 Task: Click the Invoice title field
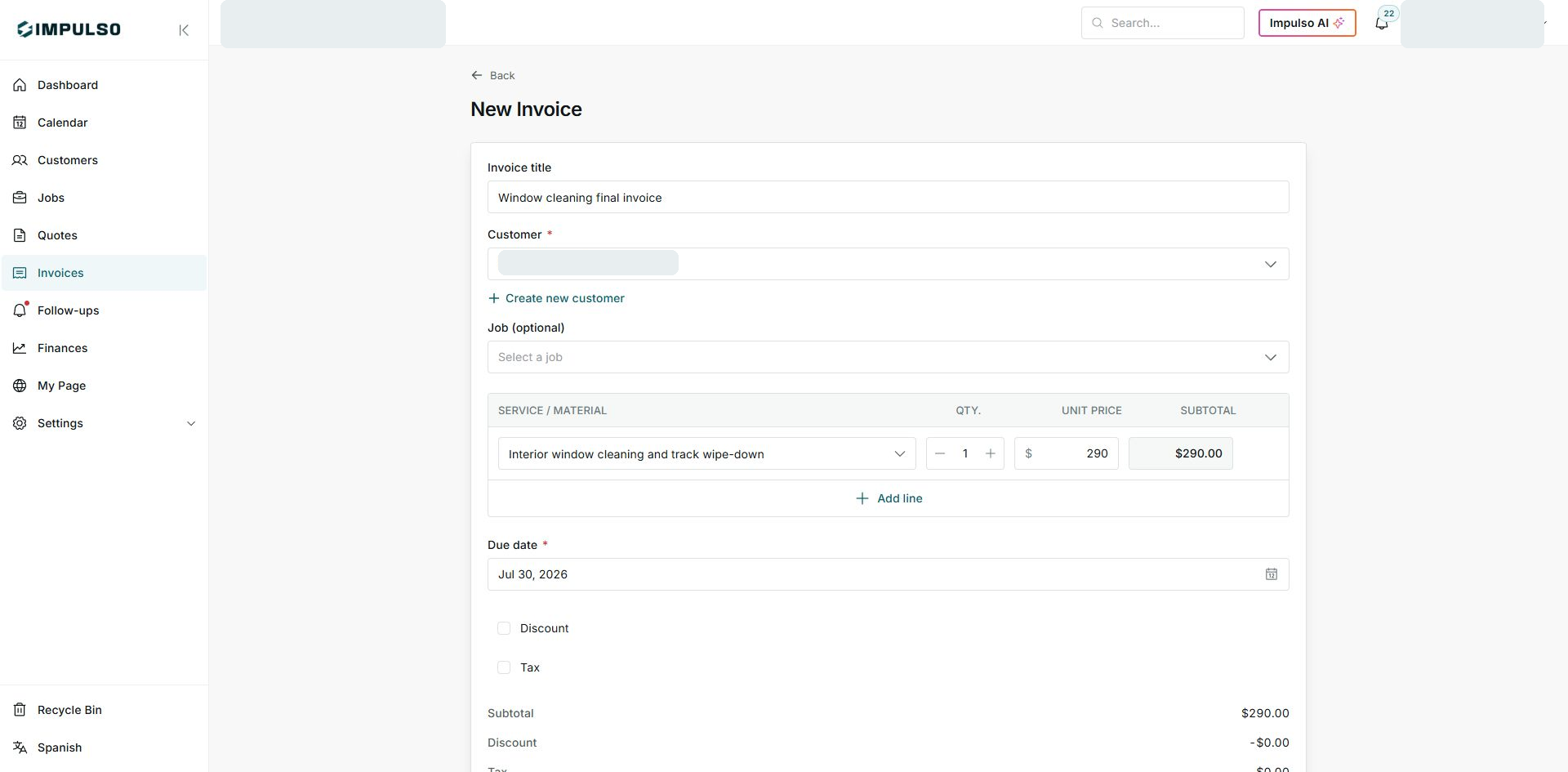click(x=889, y=197)
